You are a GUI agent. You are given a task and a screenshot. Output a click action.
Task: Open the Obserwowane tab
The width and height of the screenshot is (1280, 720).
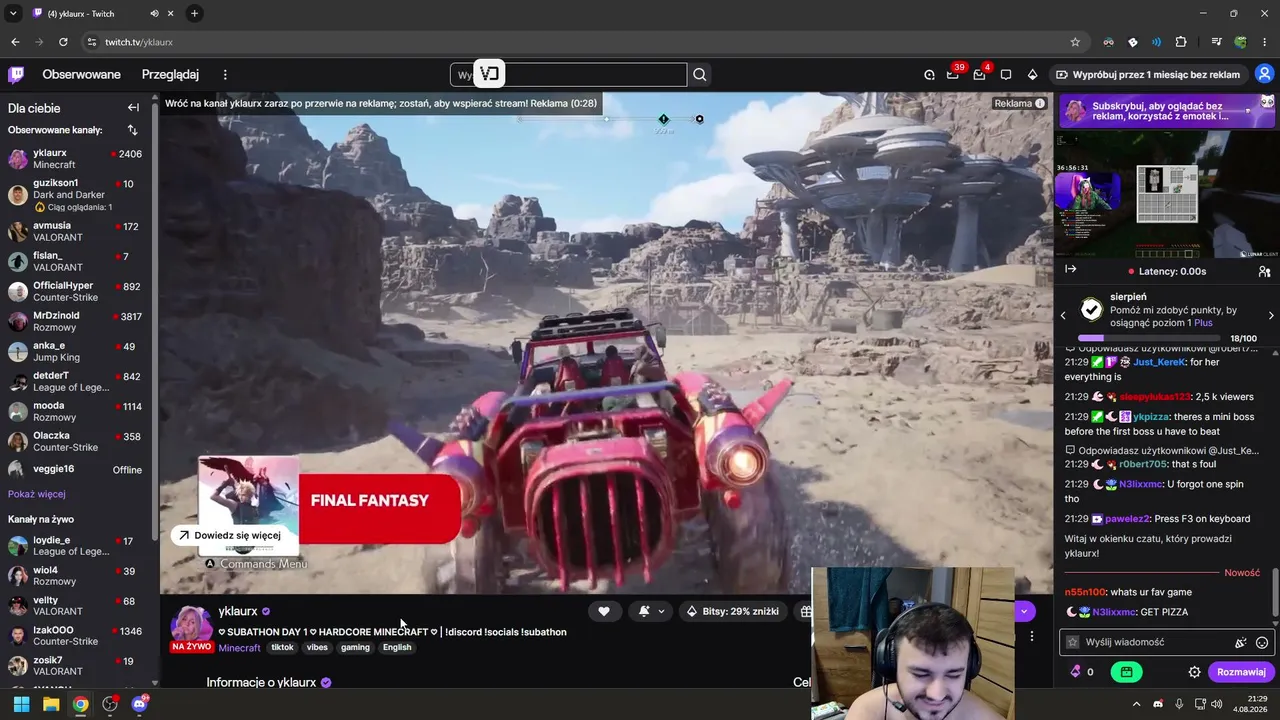point(81,74)
